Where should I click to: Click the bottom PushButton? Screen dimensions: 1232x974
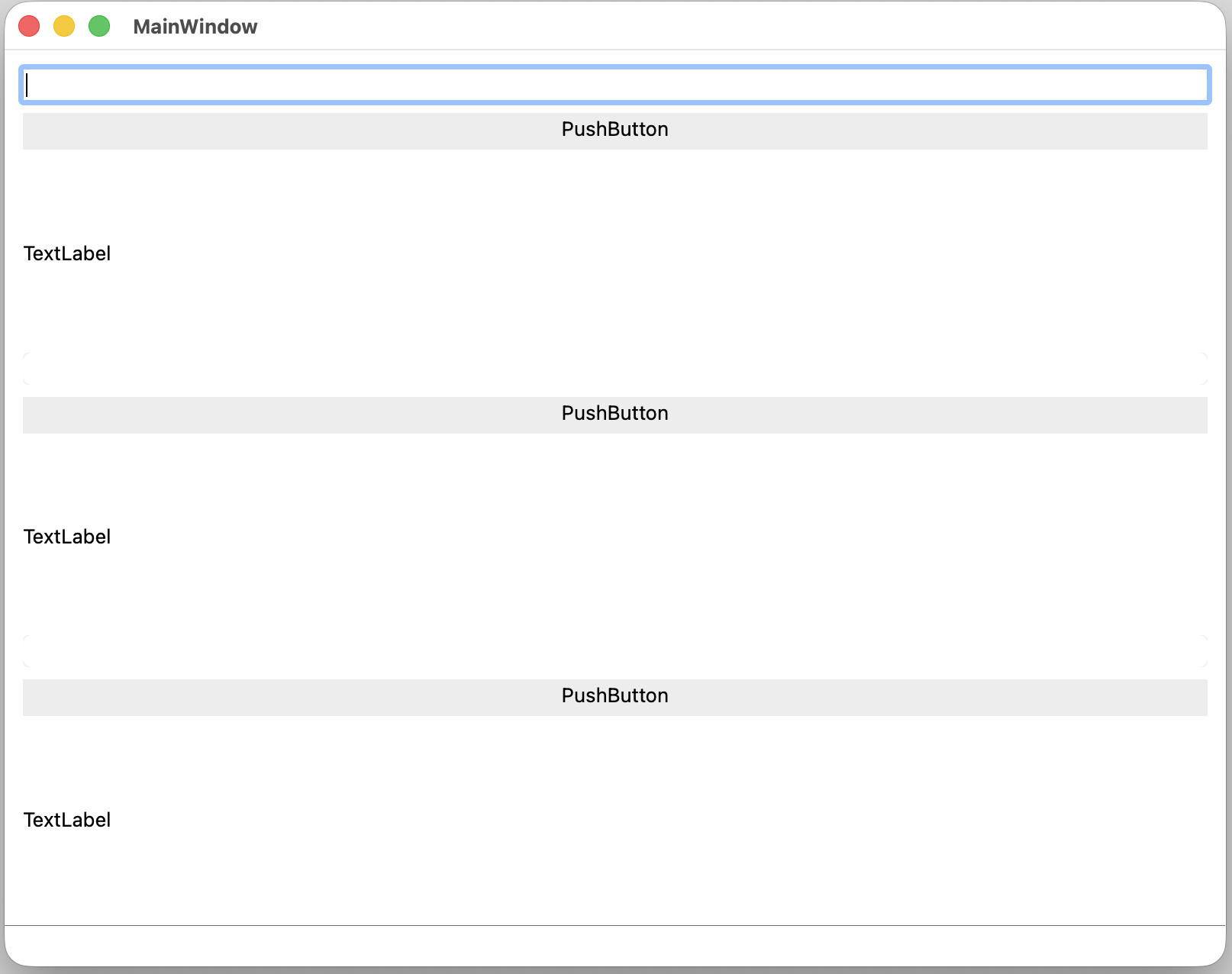point(614,697)
